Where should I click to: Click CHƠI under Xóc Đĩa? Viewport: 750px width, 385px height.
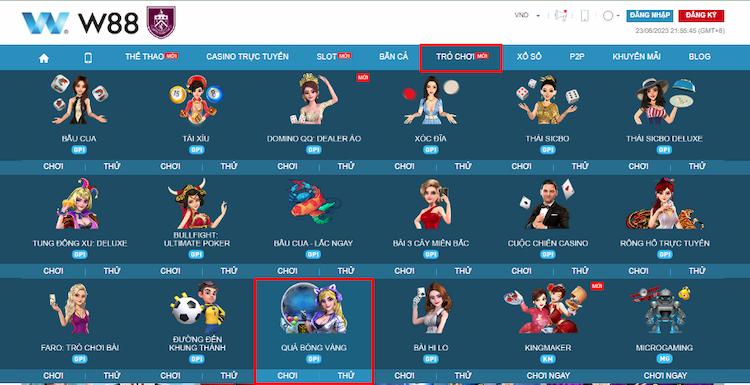pos(404,166)
